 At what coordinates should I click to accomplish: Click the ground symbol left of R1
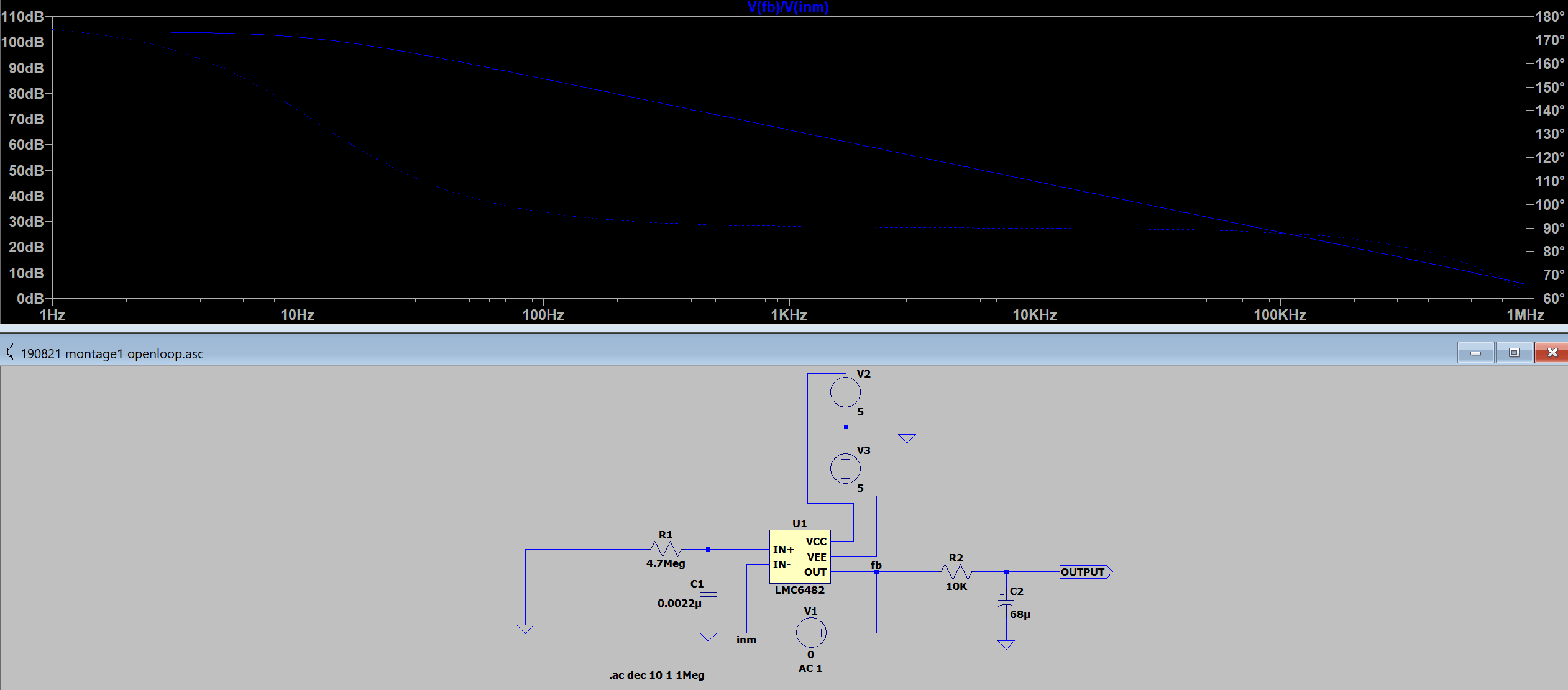point(525,628)
